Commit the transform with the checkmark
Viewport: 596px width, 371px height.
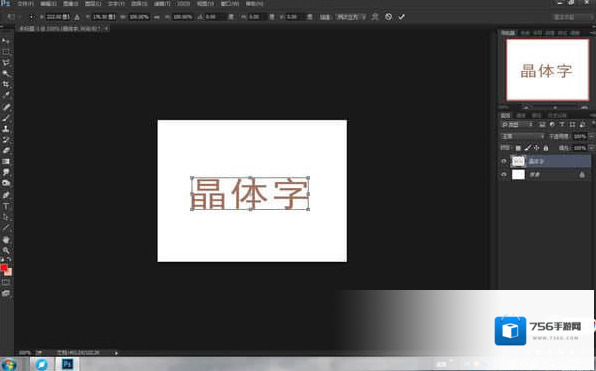tap(401, 17)
